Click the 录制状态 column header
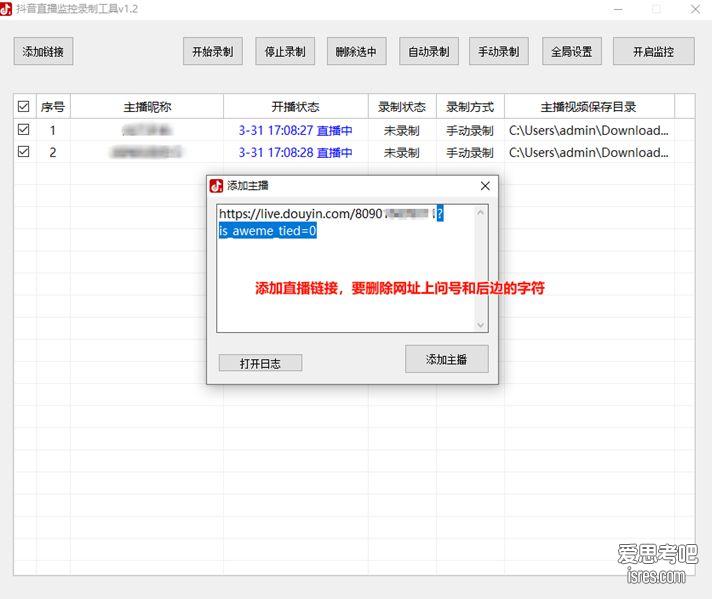This screenshot has height=599, width=712. pos(402,107)
